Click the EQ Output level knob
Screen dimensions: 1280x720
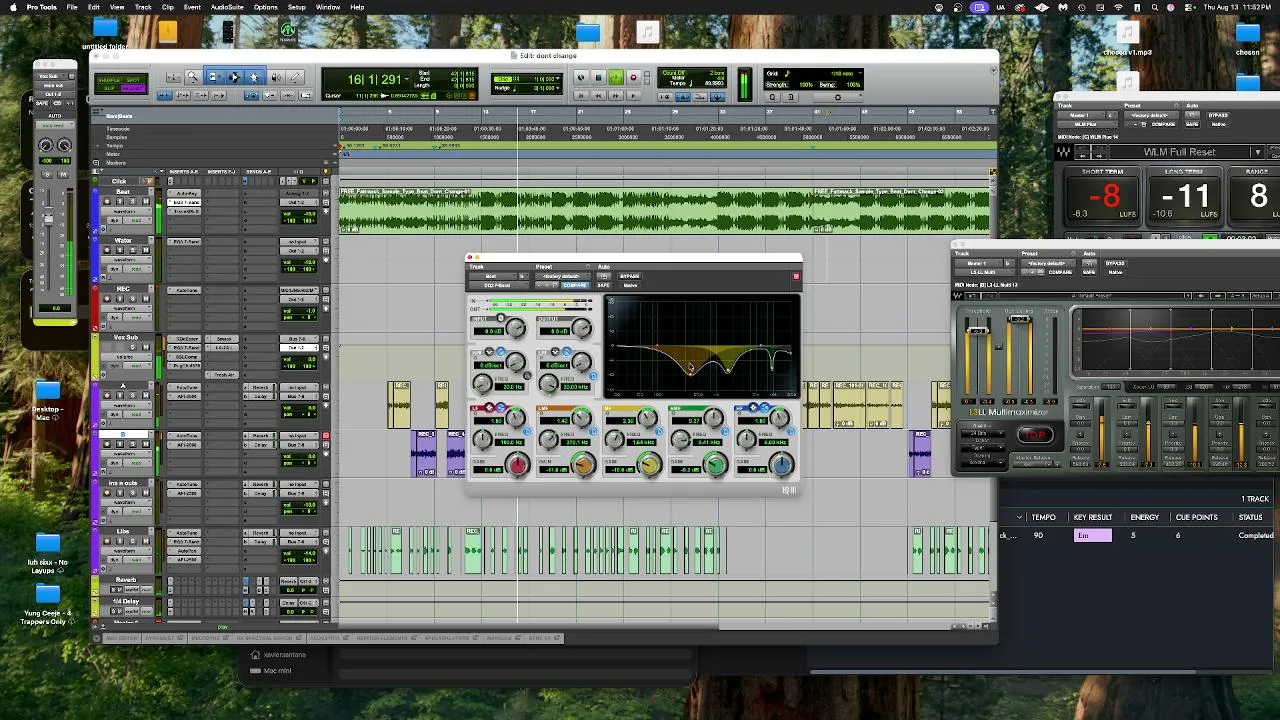point(581,328)
